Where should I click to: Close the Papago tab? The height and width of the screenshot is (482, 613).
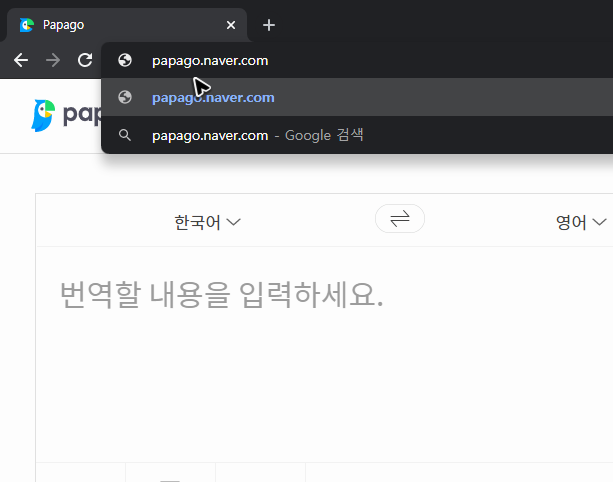(x=231, y=25)
